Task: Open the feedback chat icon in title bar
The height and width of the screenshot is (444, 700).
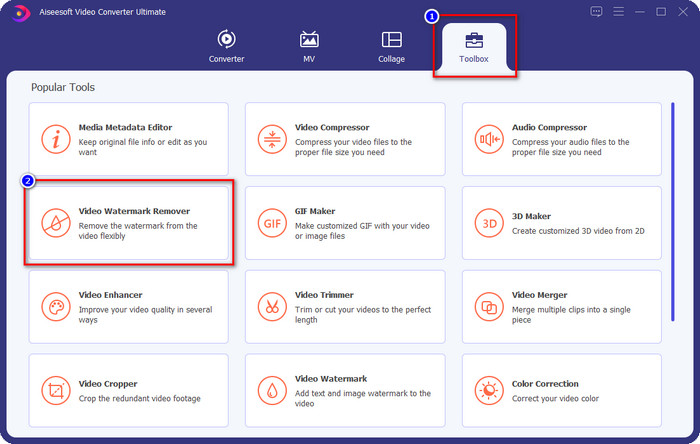Action: click(x=597, y=12)
